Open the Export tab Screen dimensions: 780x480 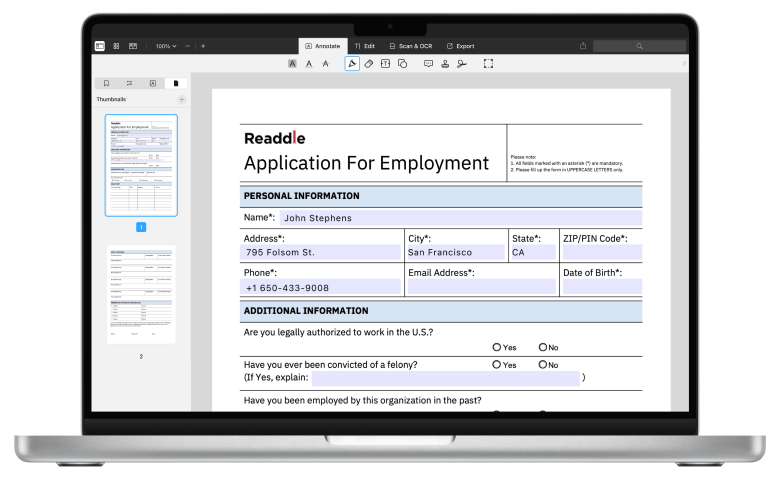click(460, 46)
